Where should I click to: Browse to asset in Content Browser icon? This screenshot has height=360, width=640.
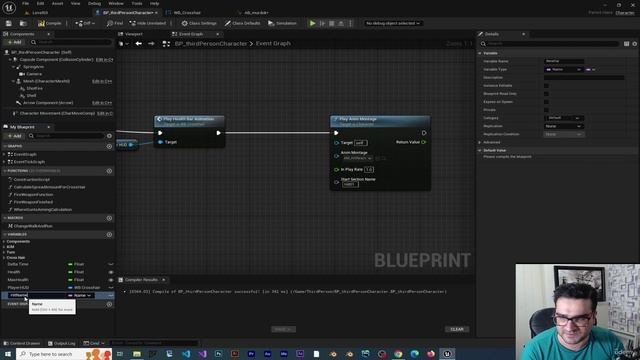pyautogui.click(x=23, y=23)
